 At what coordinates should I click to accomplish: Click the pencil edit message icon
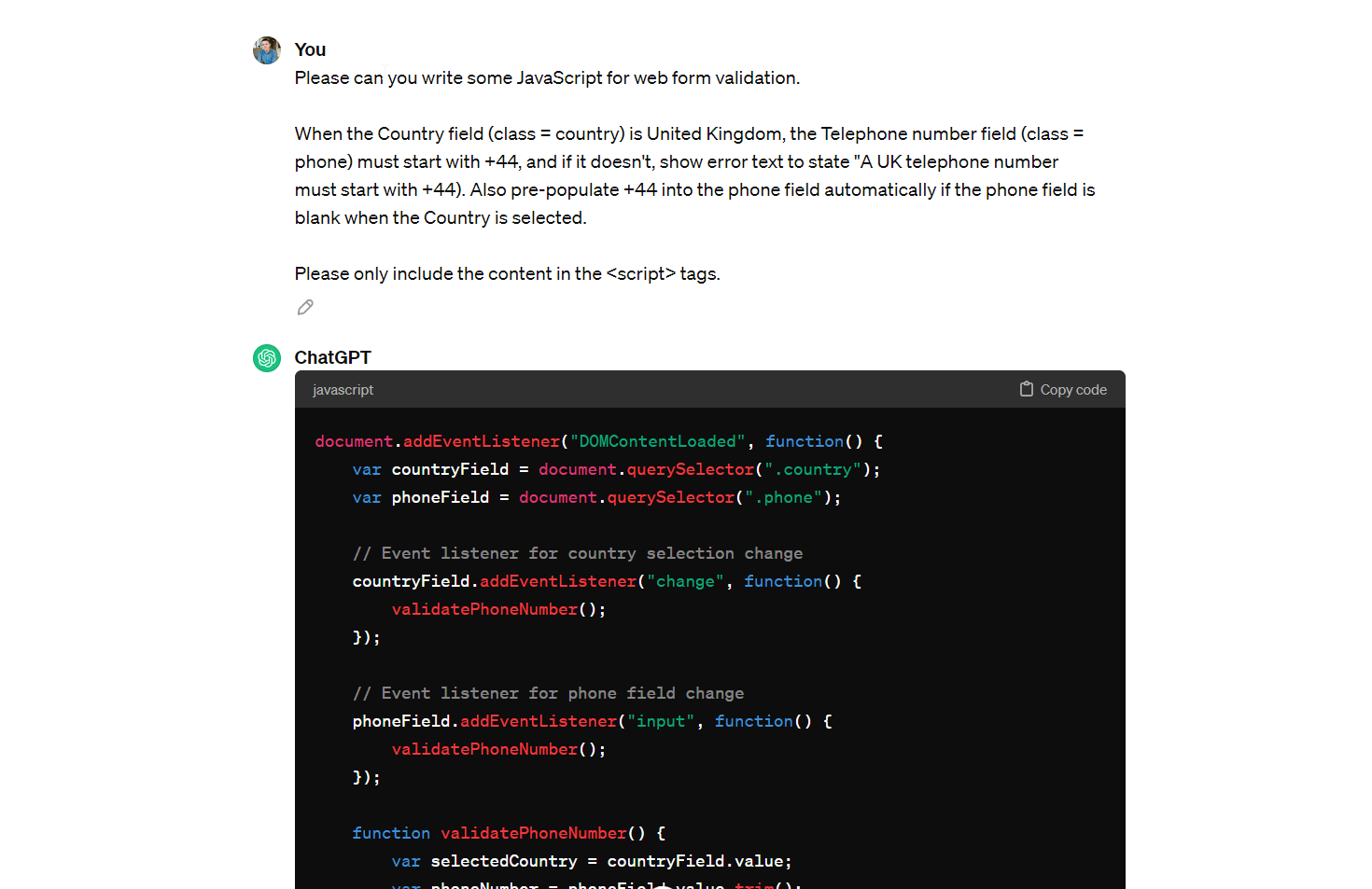point(305,307)
